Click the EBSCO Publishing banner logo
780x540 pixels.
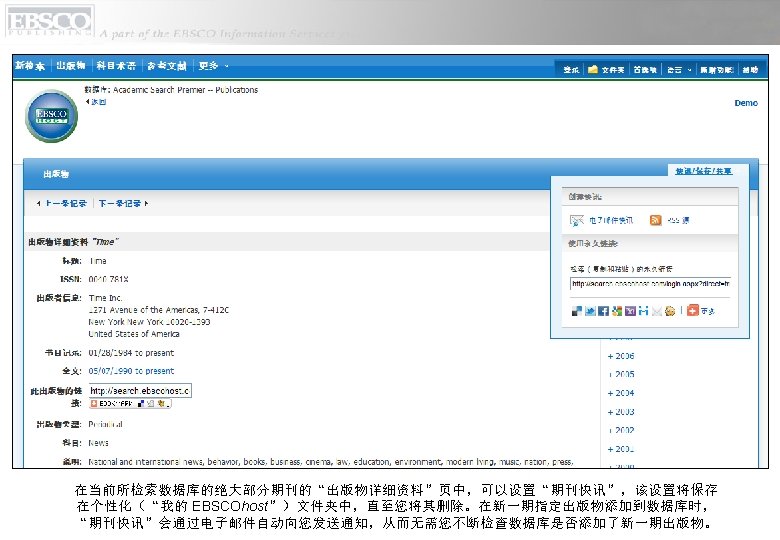point(49,21)
